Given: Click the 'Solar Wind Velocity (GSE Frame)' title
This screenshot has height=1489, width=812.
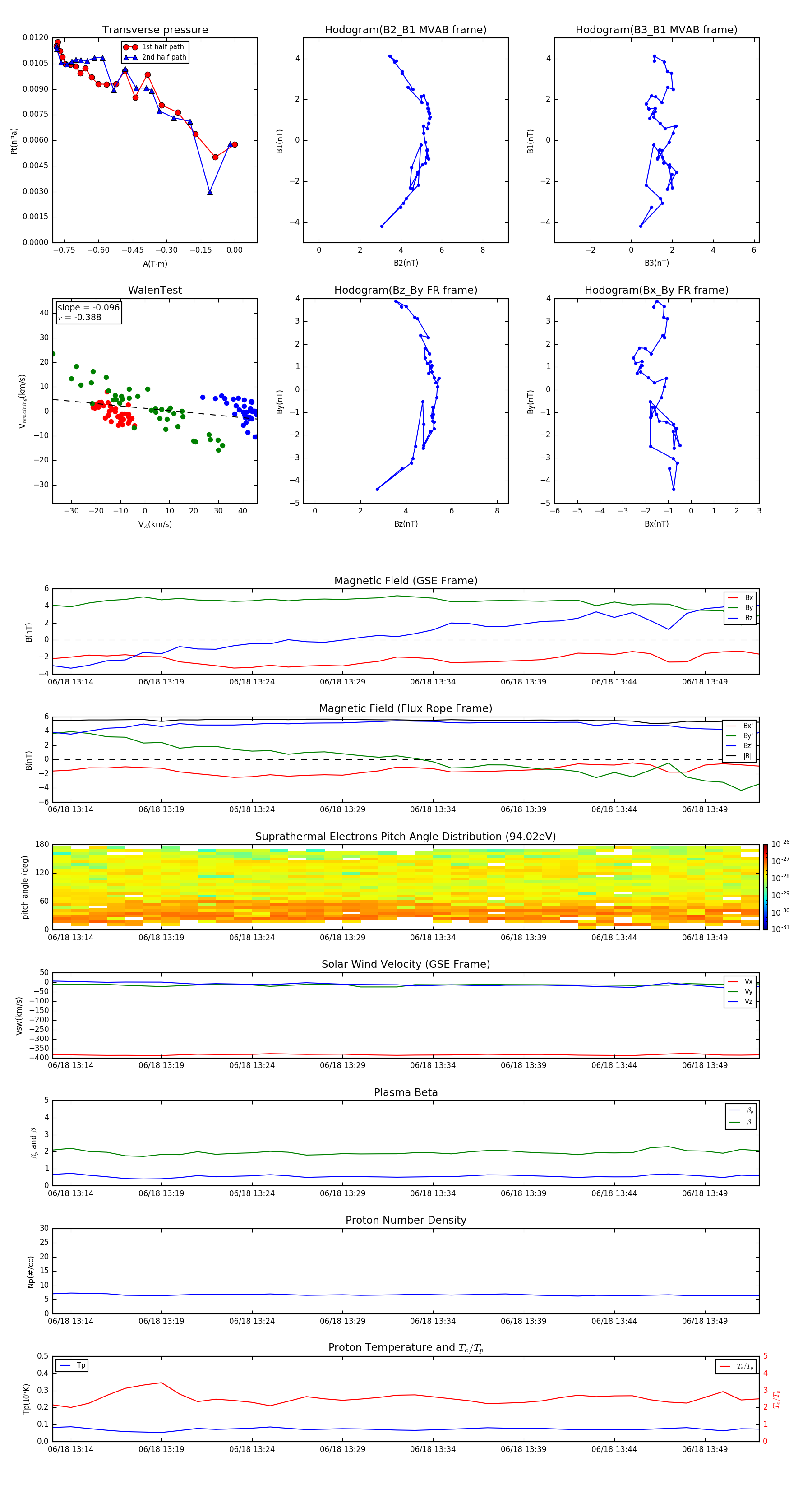Looking at the screenshot, I should [406, 964].
